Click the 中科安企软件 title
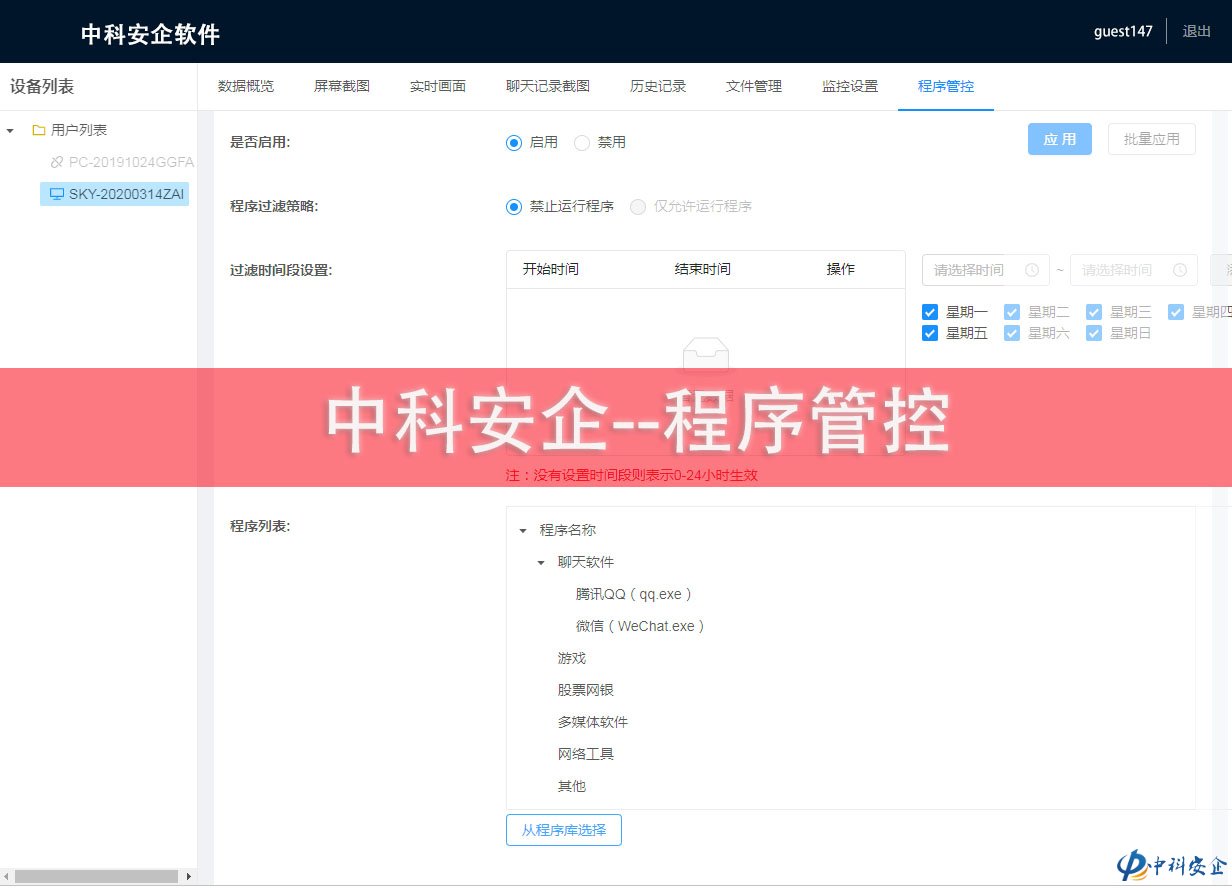Image resolution: width=1232 pixels, height=888 pixels. (150, 34)
